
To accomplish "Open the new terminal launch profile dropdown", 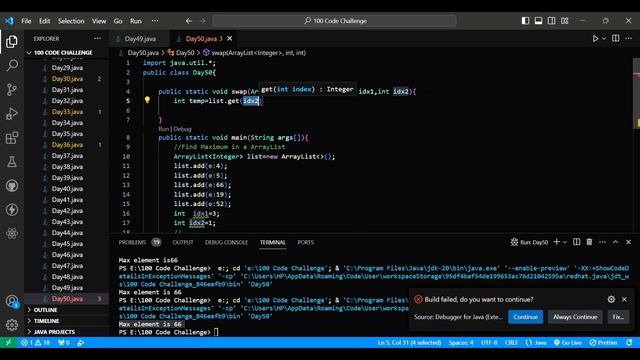I will pyautogui.click(x=565, y=242).
